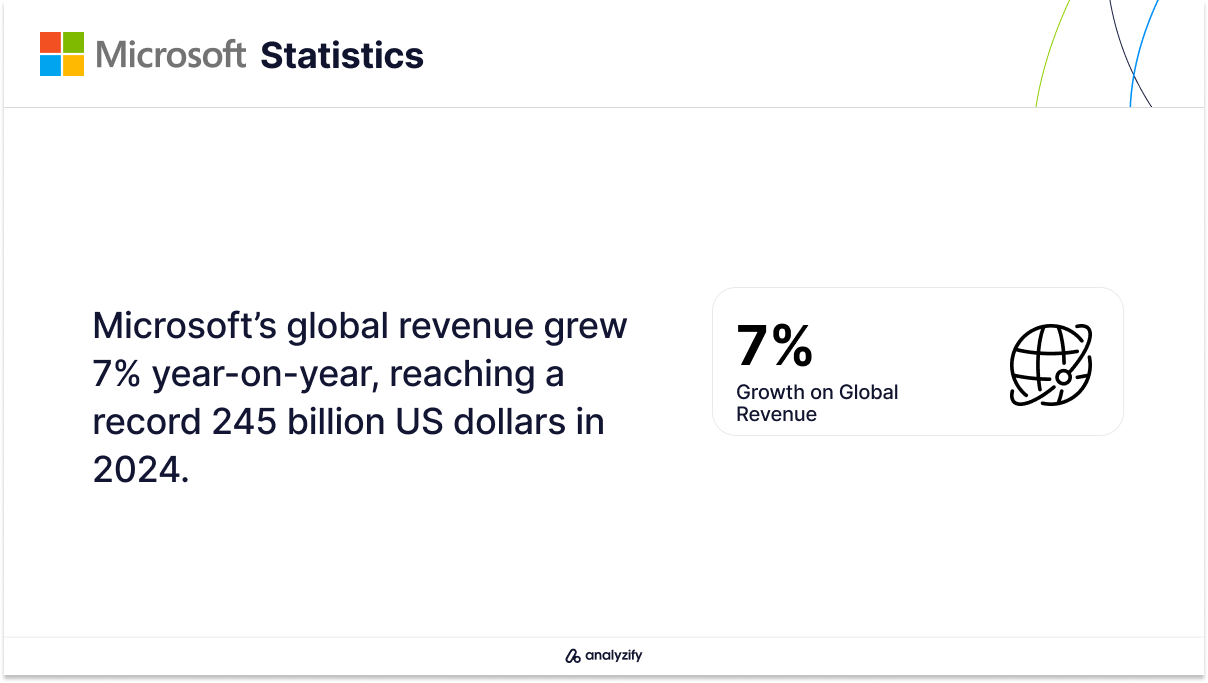Click the globe icon in the stat card
The height and width of the screenshot is (683, 1208).
click(1051, 364)
